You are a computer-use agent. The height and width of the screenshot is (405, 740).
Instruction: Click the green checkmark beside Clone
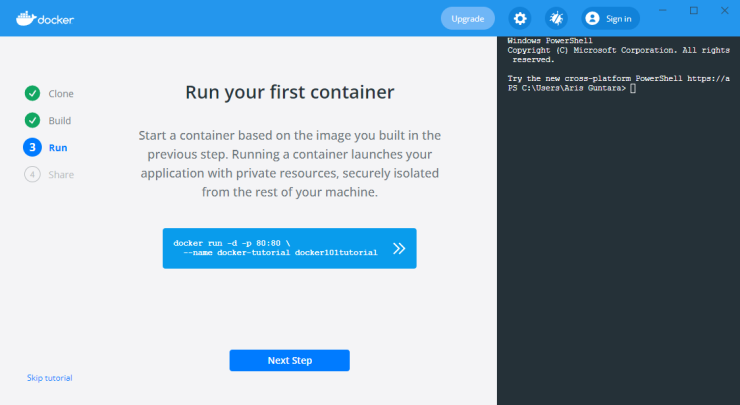[33, 93]
